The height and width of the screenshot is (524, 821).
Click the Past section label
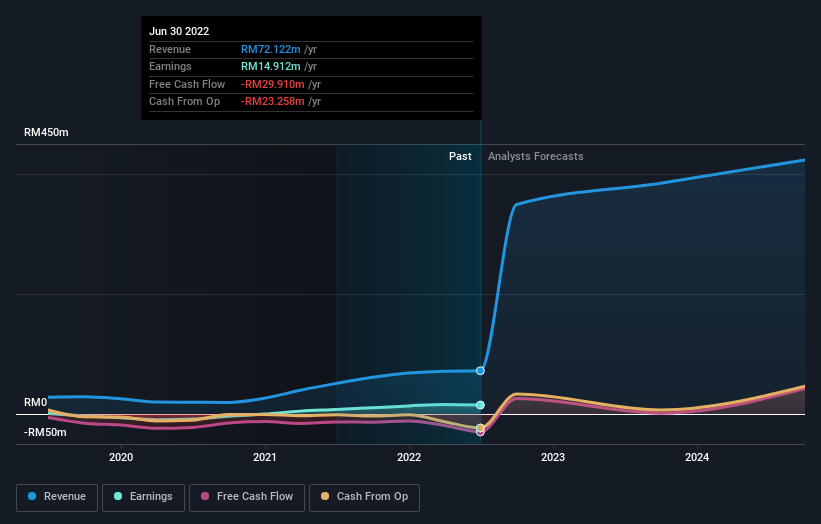(460, 156)
